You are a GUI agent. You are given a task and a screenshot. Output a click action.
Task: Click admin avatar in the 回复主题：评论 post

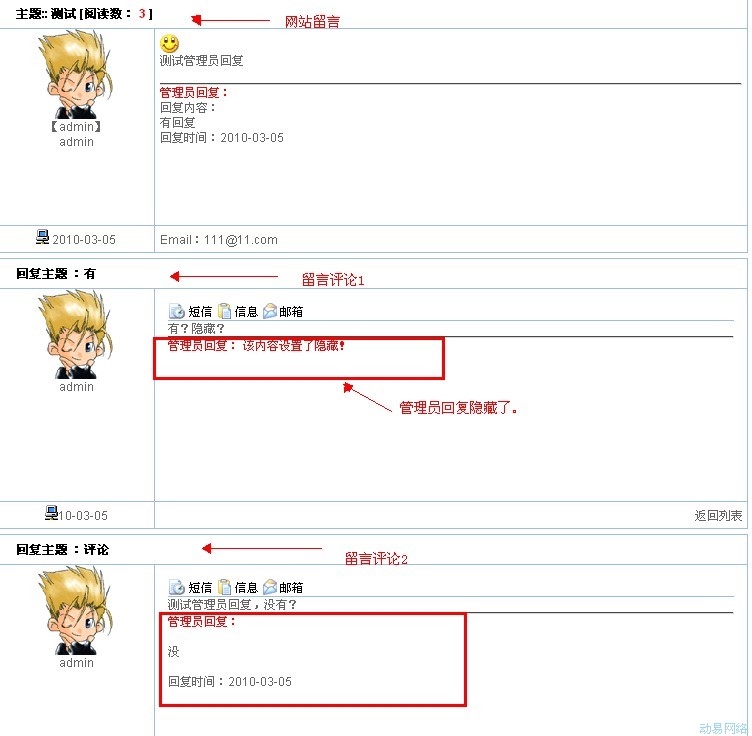coord(76,610)
